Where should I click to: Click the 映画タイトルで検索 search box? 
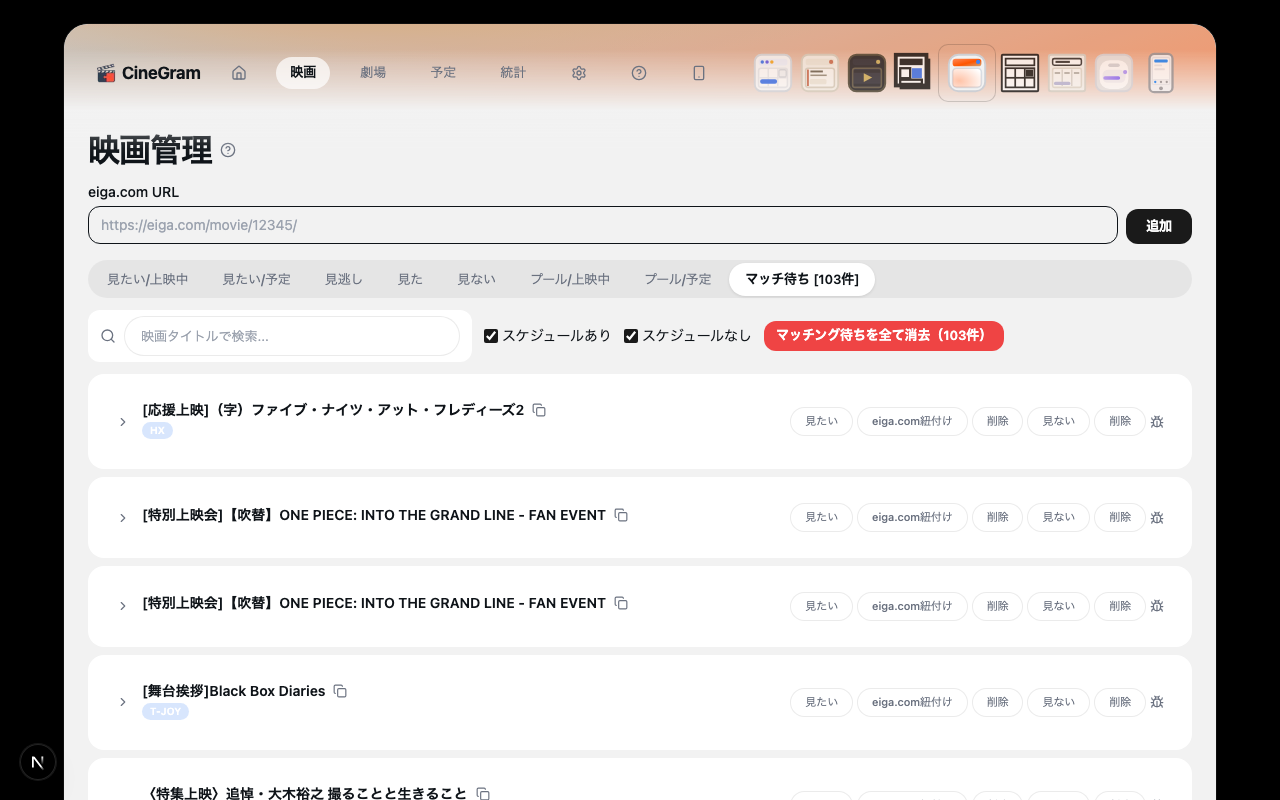(291, 336)
